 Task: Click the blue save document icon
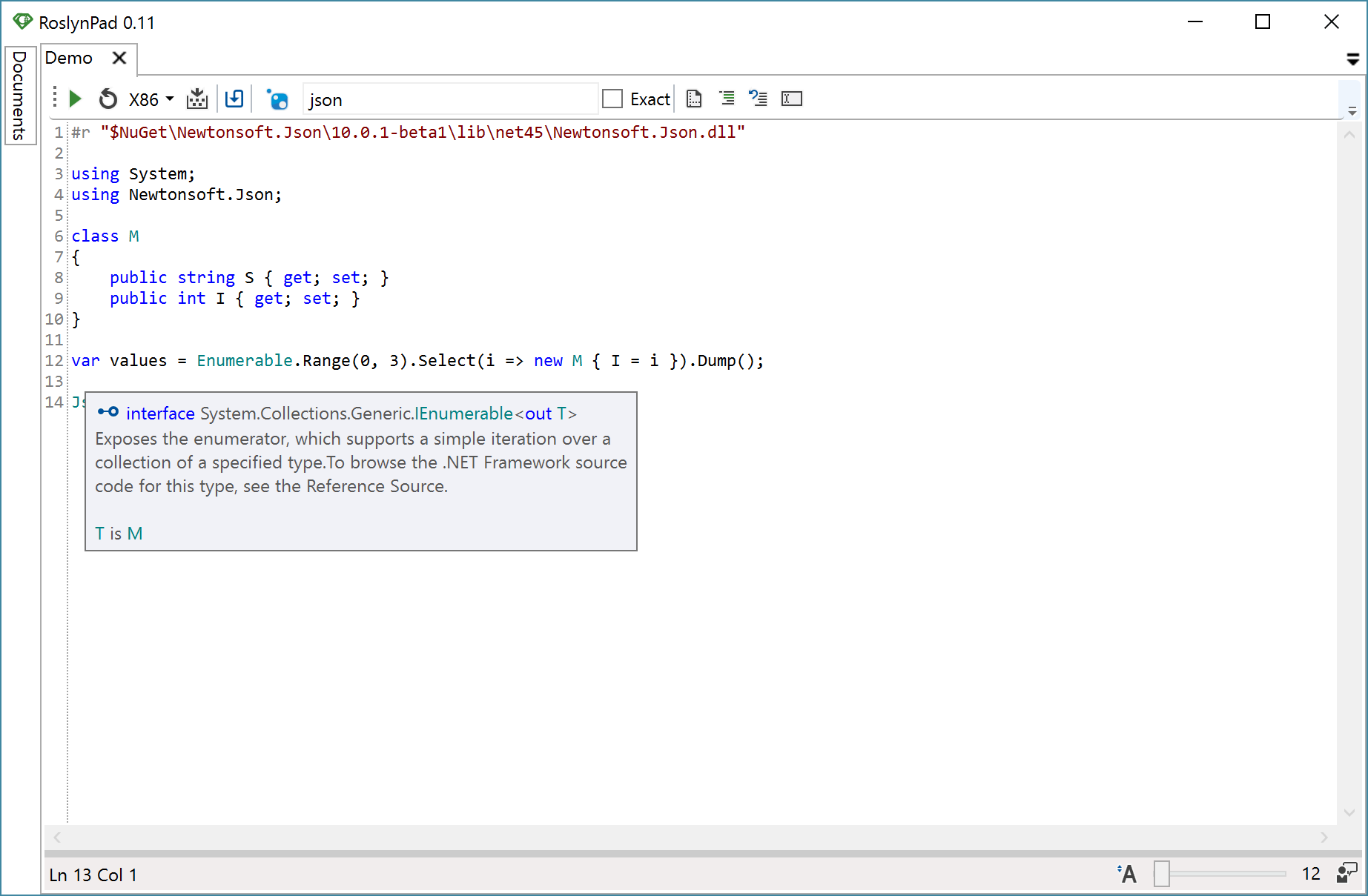coord(234,99)
